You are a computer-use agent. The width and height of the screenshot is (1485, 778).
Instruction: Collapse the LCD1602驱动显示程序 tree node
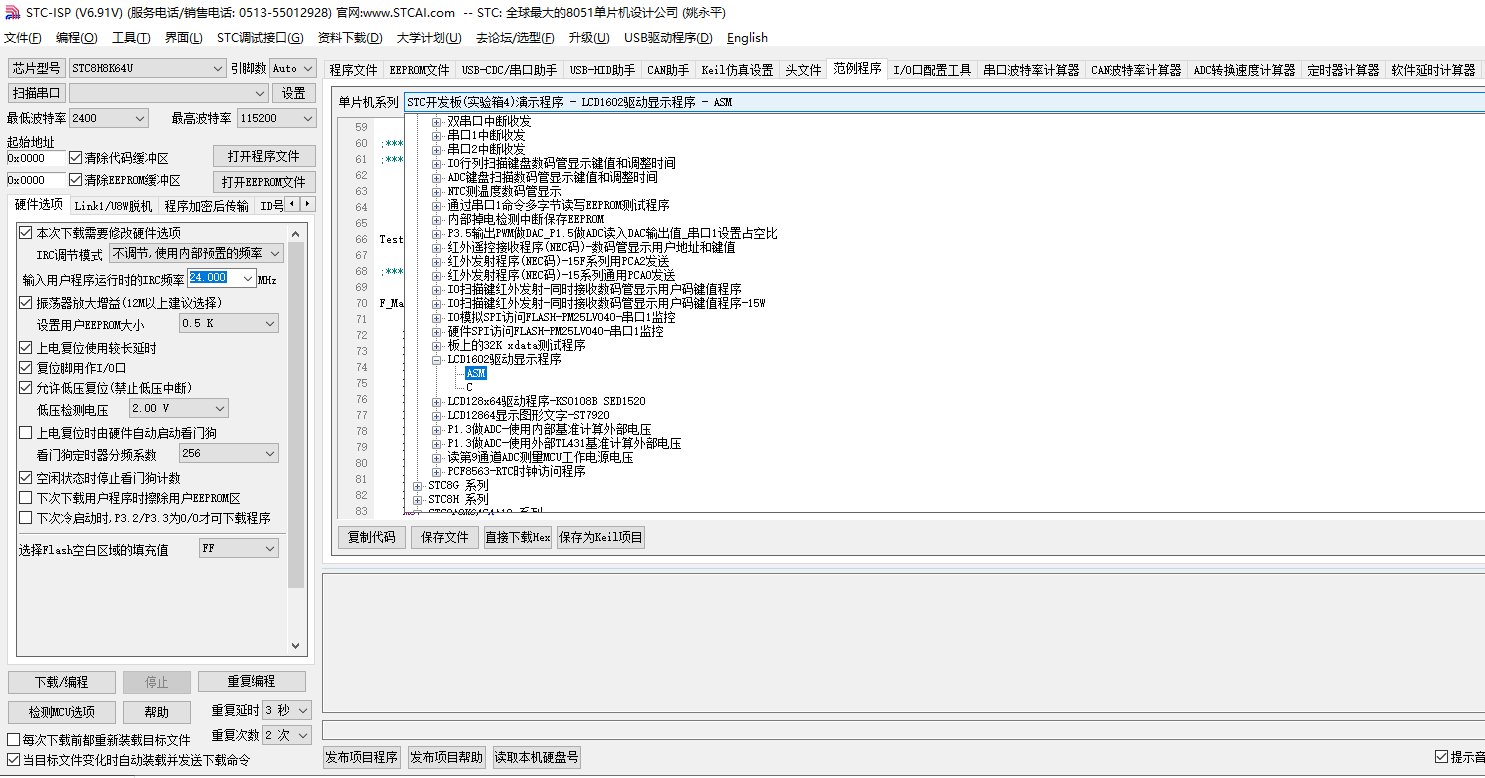[x=437, y=360]
